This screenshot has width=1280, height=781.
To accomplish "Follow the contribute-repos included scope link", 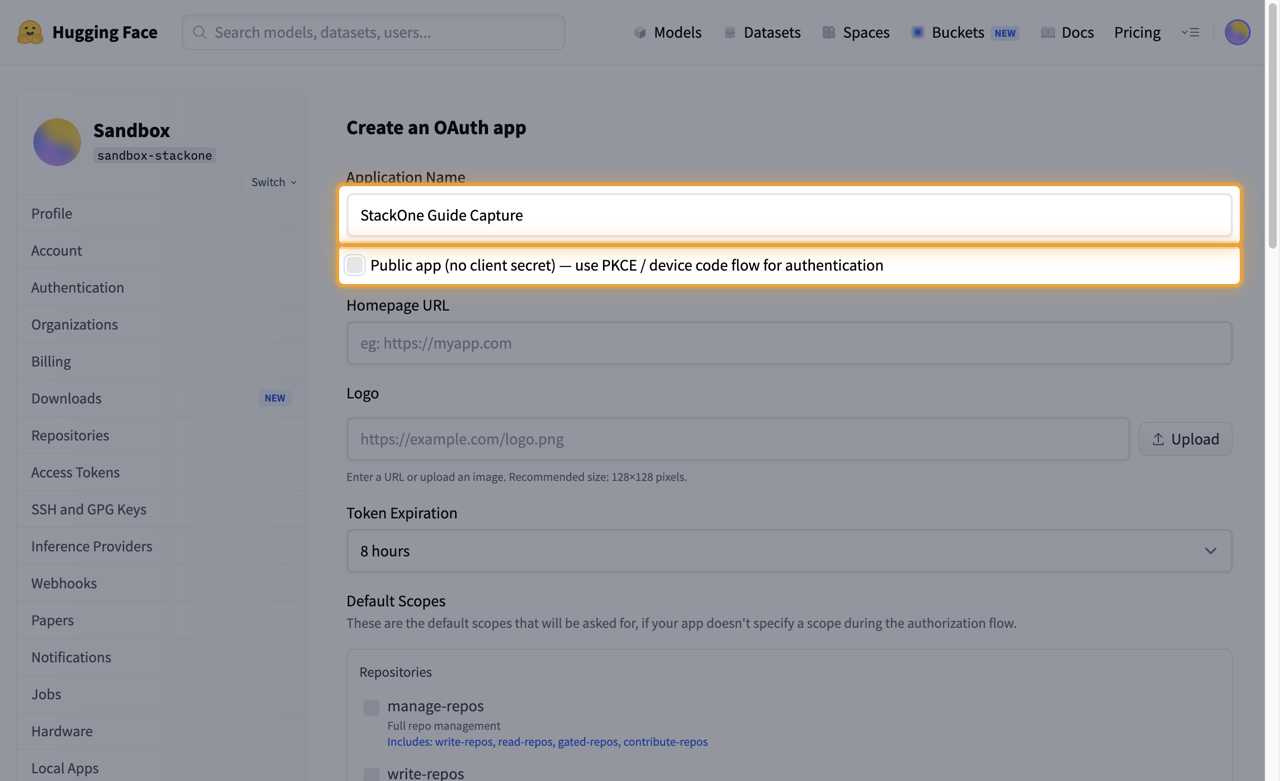I will (x=665, y=742).
